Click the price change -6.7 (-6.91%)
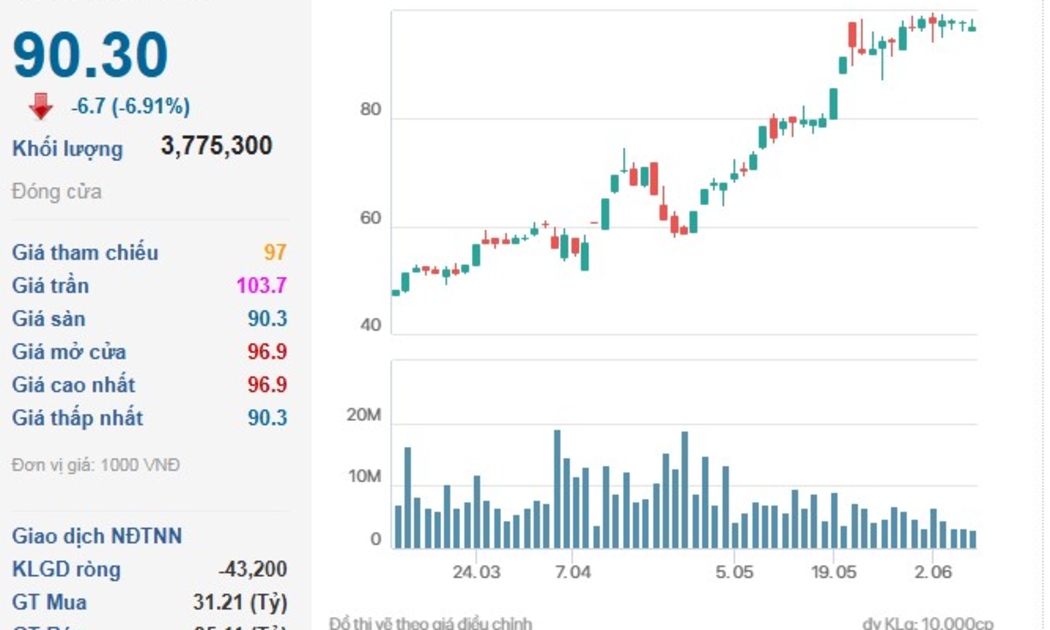The image size is (1050, 630). (130, 106)
